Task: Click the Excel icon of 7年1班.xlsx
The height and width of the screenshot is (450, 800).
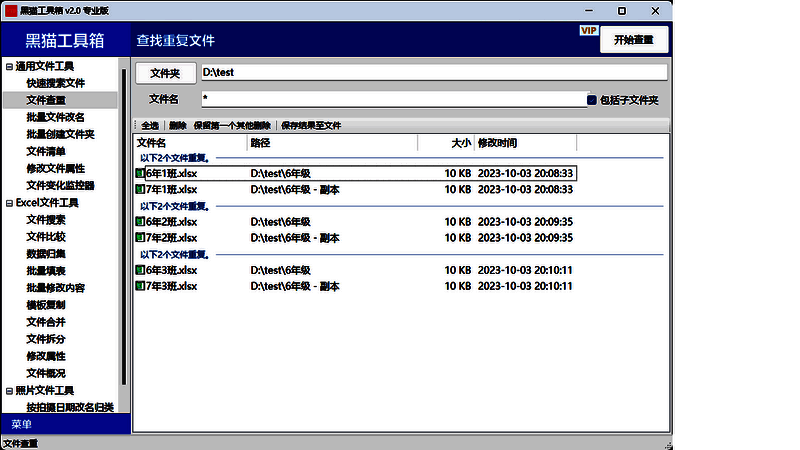Action: point(140,189)
